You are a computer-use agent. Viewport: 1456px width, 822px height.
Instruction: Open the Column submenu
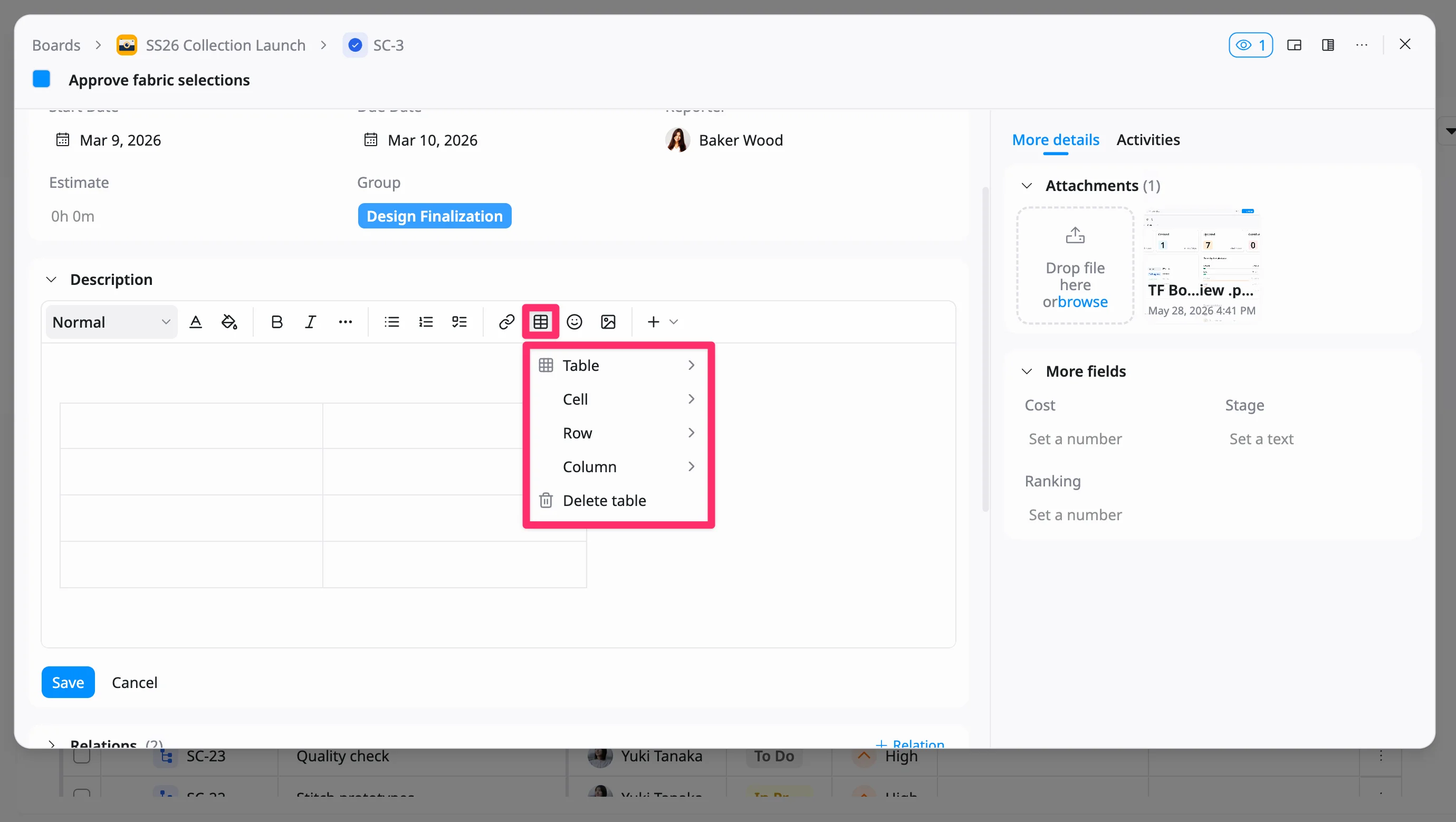618,467
